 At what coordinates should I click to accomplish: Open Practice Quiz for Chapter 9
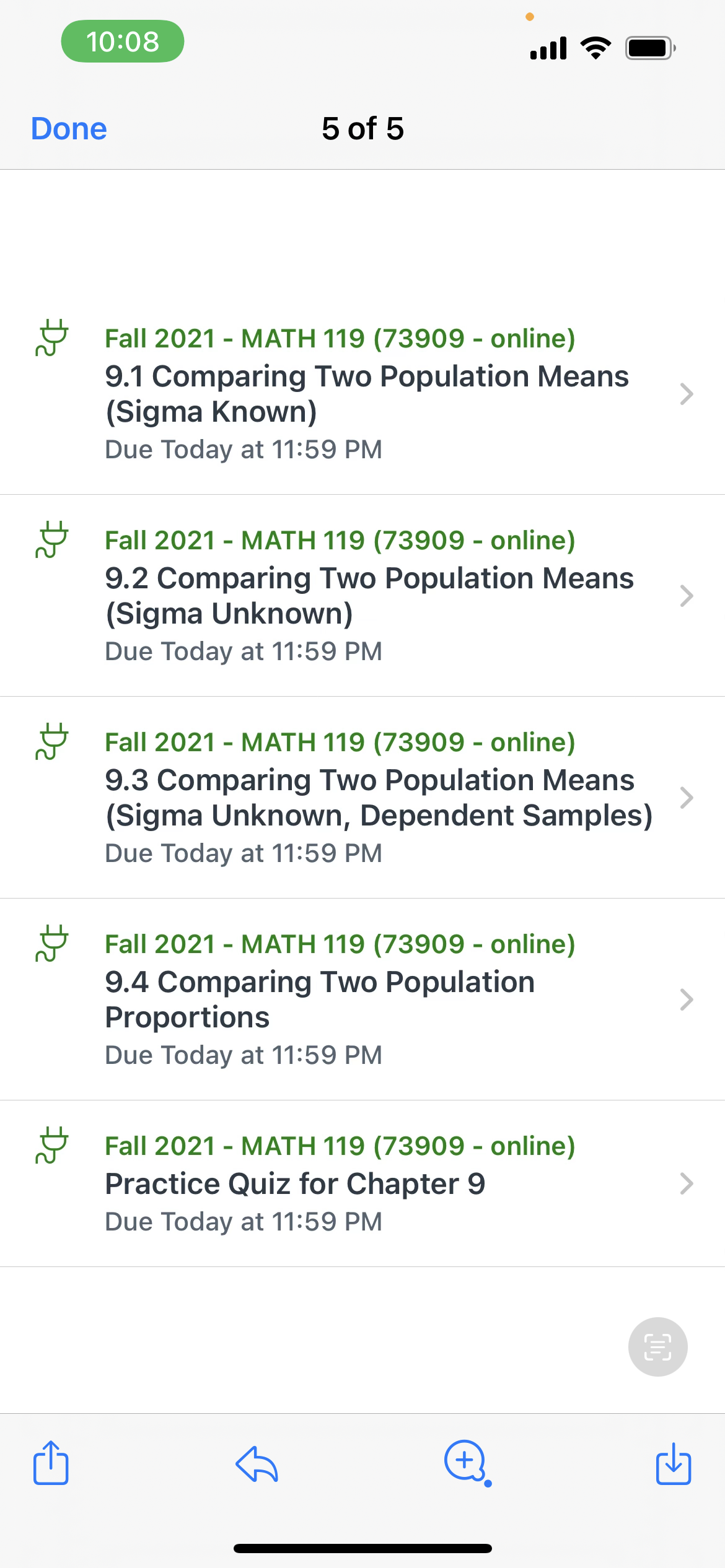coord(295,1183)
